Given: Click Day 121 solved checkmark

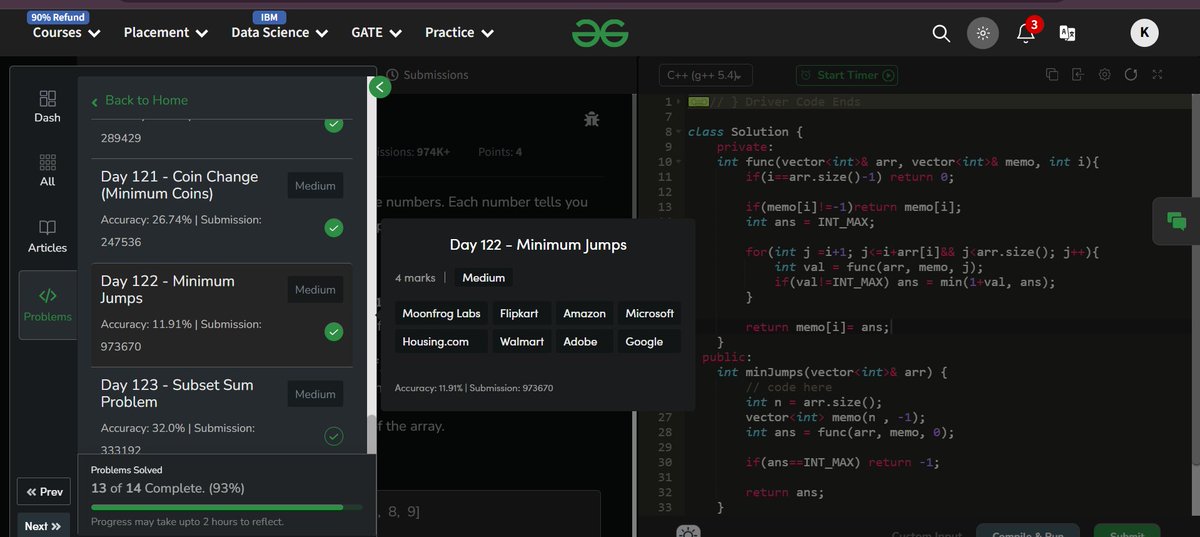Looking at the screenshot, I should point(334,228).
